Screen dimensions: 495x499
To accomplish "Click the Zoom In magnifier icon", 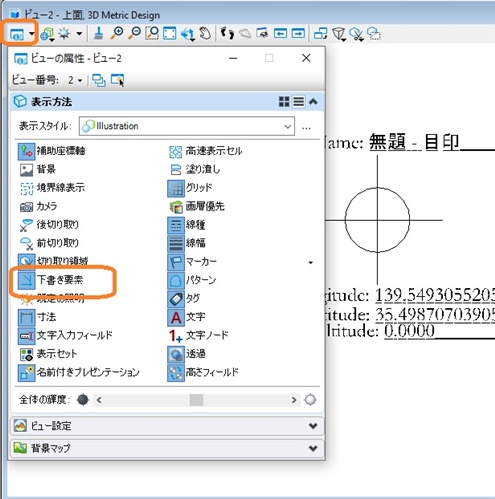I will 117,33.
